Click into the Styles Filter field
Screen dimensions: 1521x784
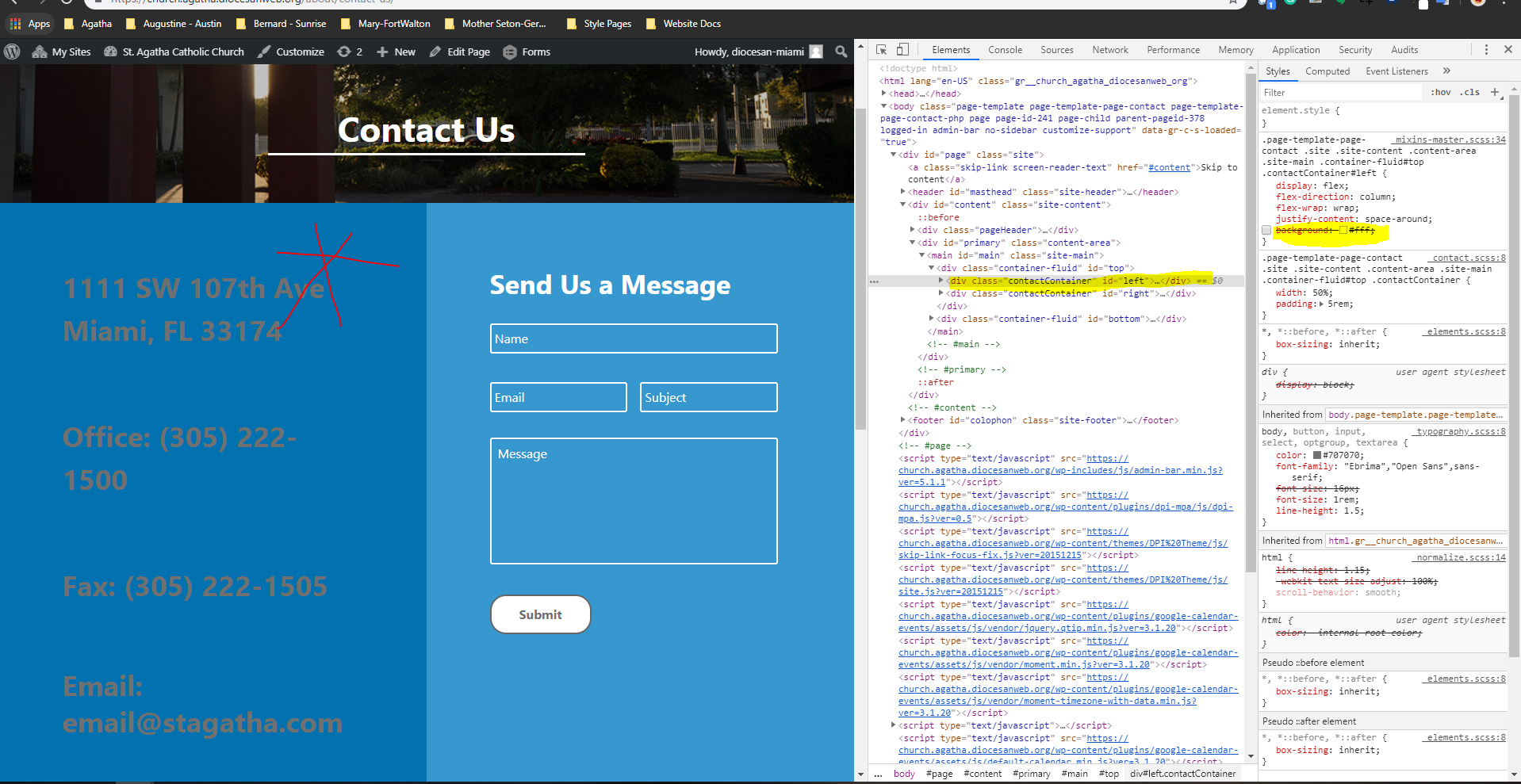click(1340, 93)
